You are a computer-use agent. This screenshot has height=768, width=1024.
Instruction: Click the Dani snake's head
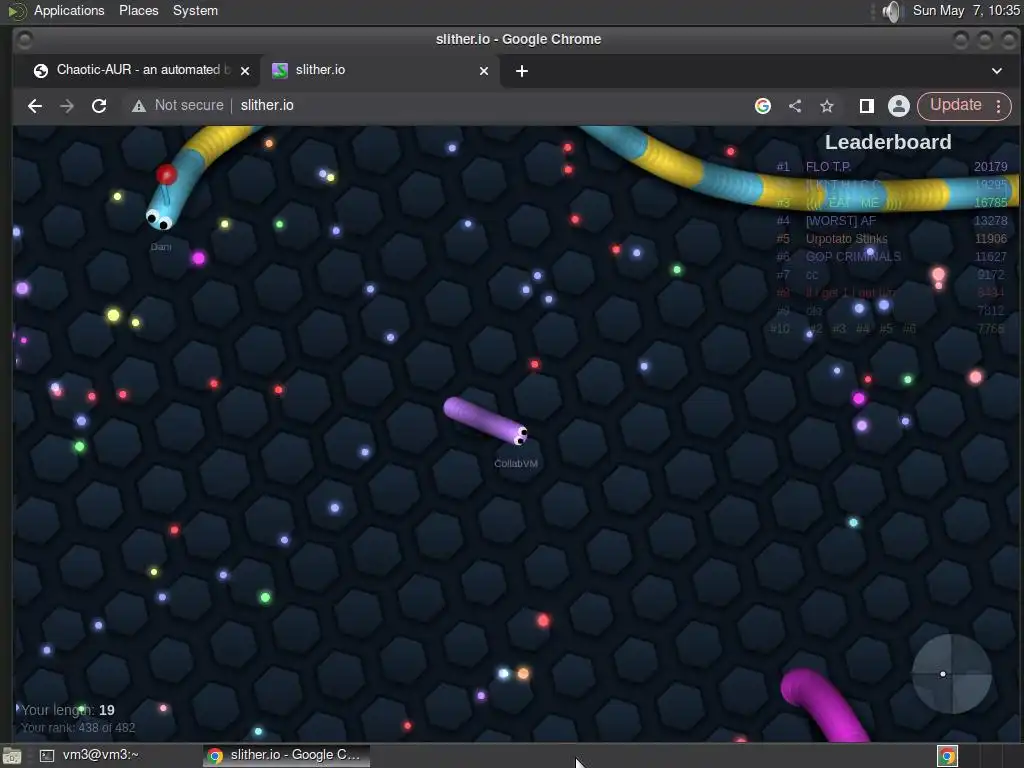coord(159,219)
